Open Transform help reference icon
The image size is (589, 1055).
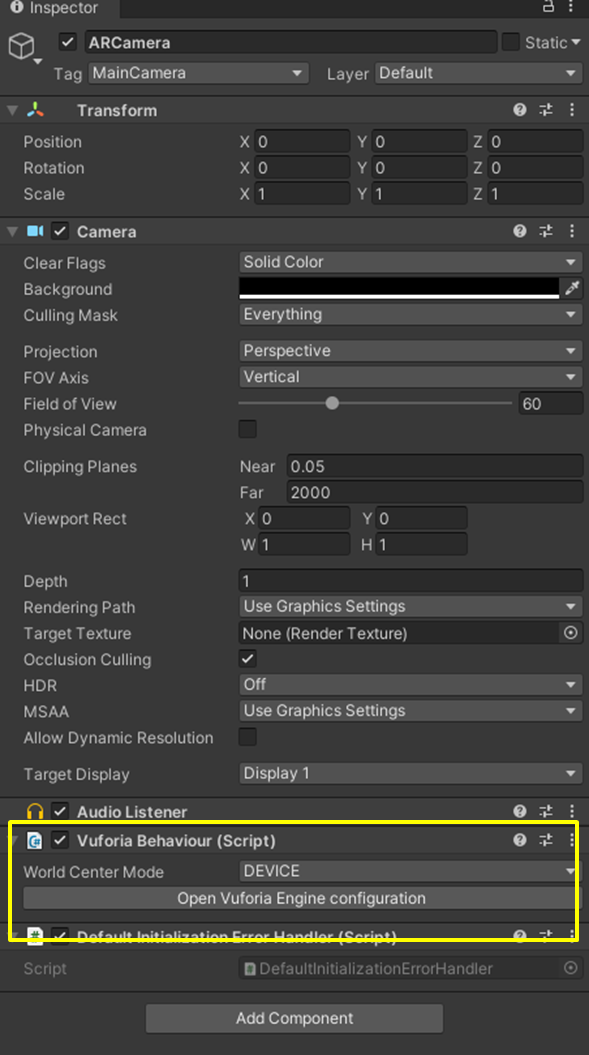520,110
